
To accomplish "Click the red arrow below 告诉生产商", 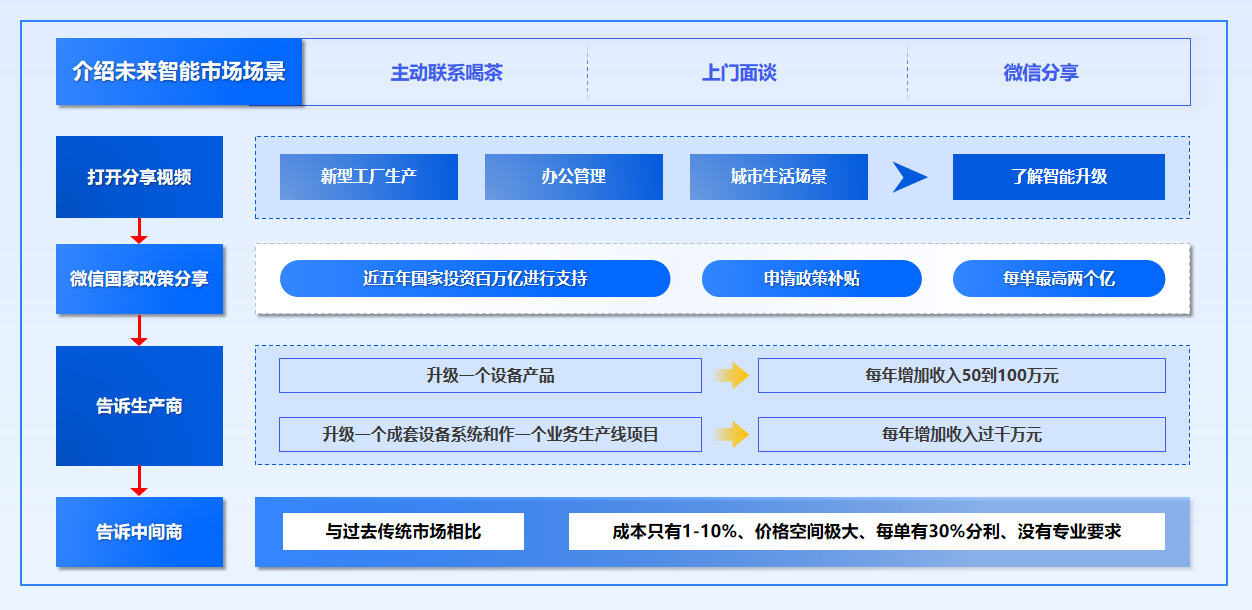I will (x=139, y=481).
